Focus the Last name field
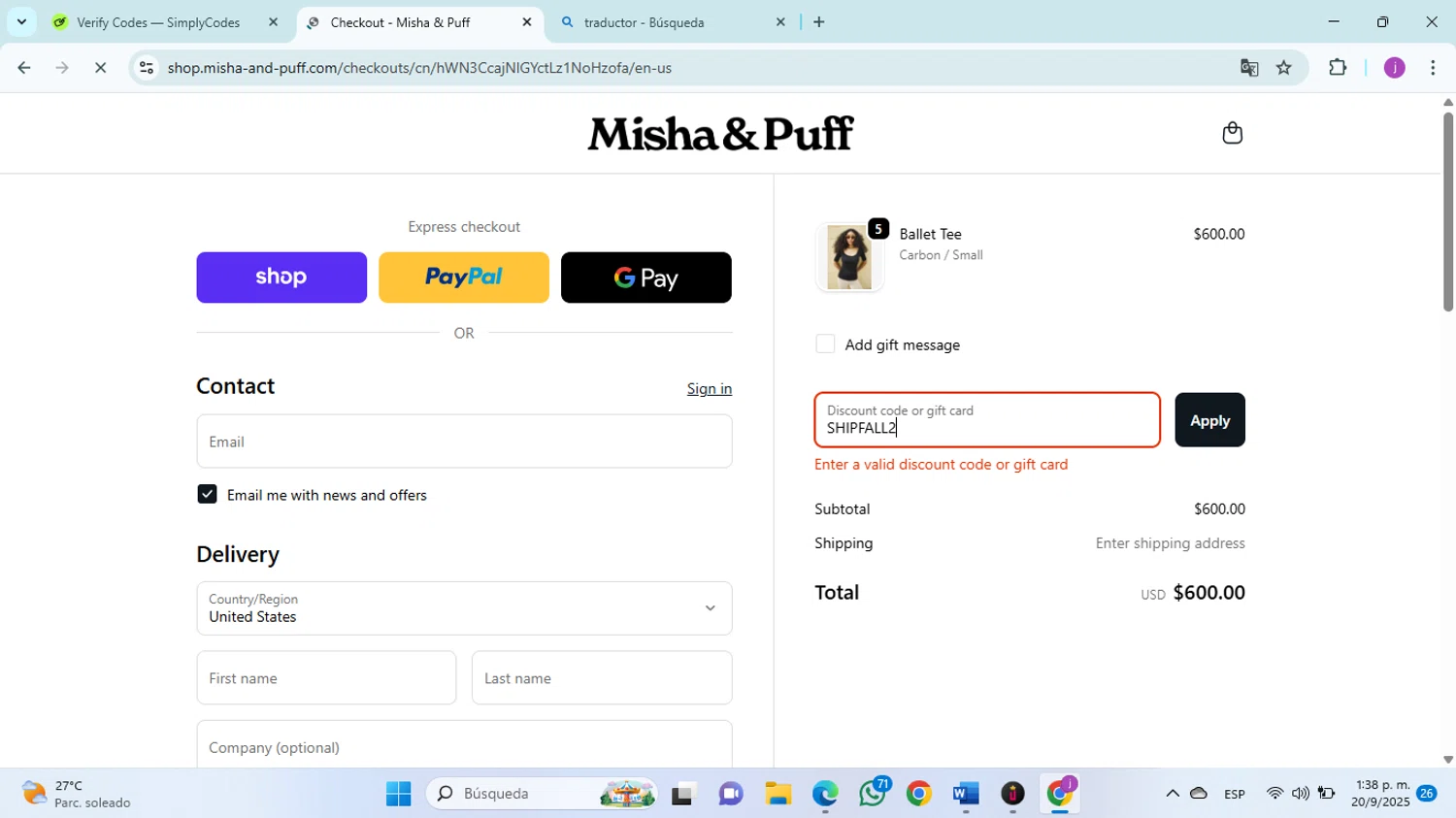Viewport: 1456px width, 818px height. point(602,678)
